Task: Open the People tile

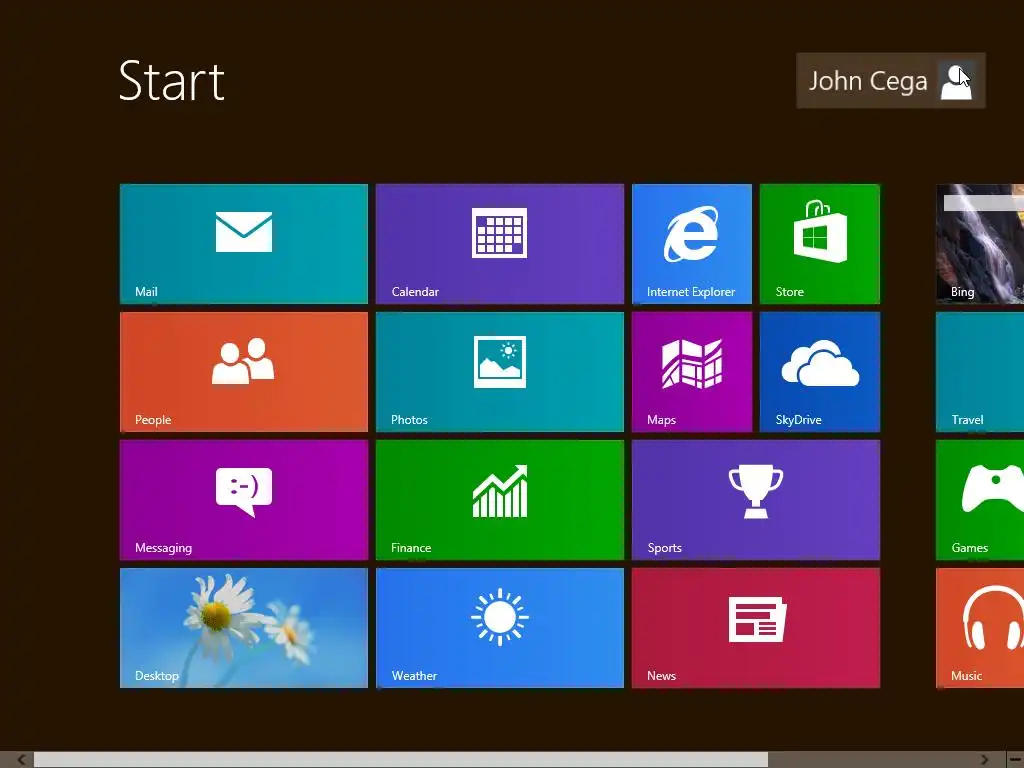Action: [x=244, y=372]
